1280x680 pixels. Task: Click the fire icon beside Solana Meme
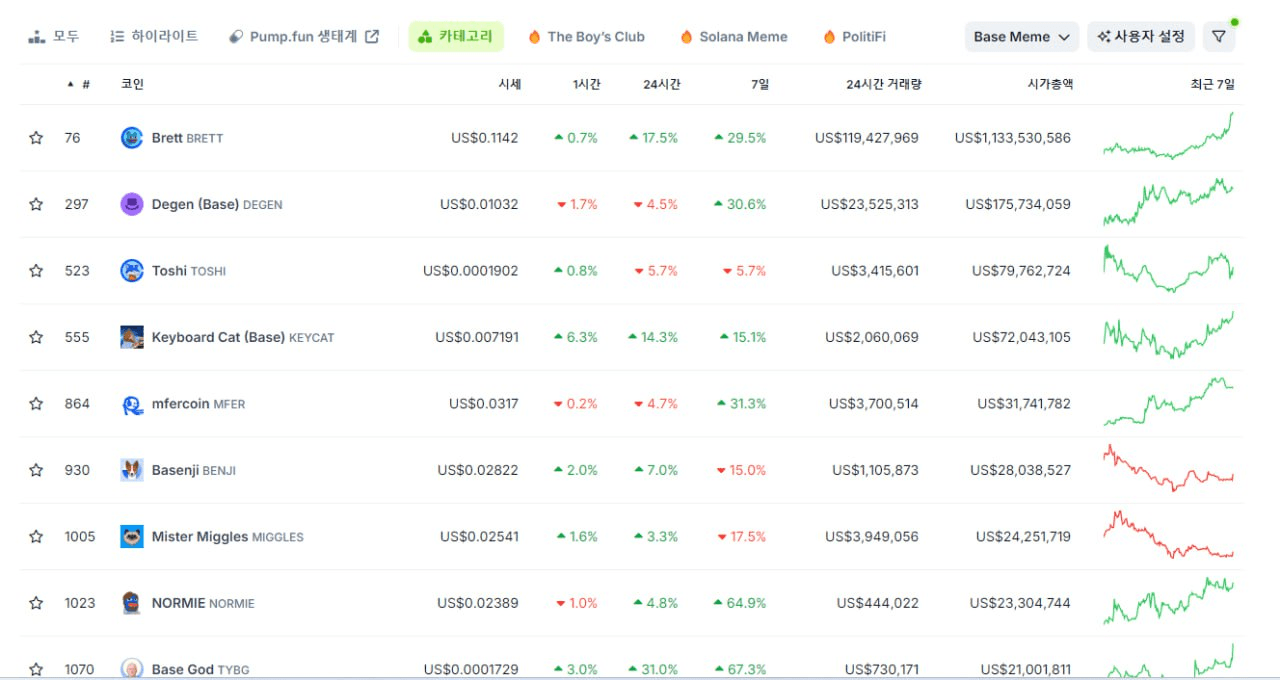click(x=686, y=37)
